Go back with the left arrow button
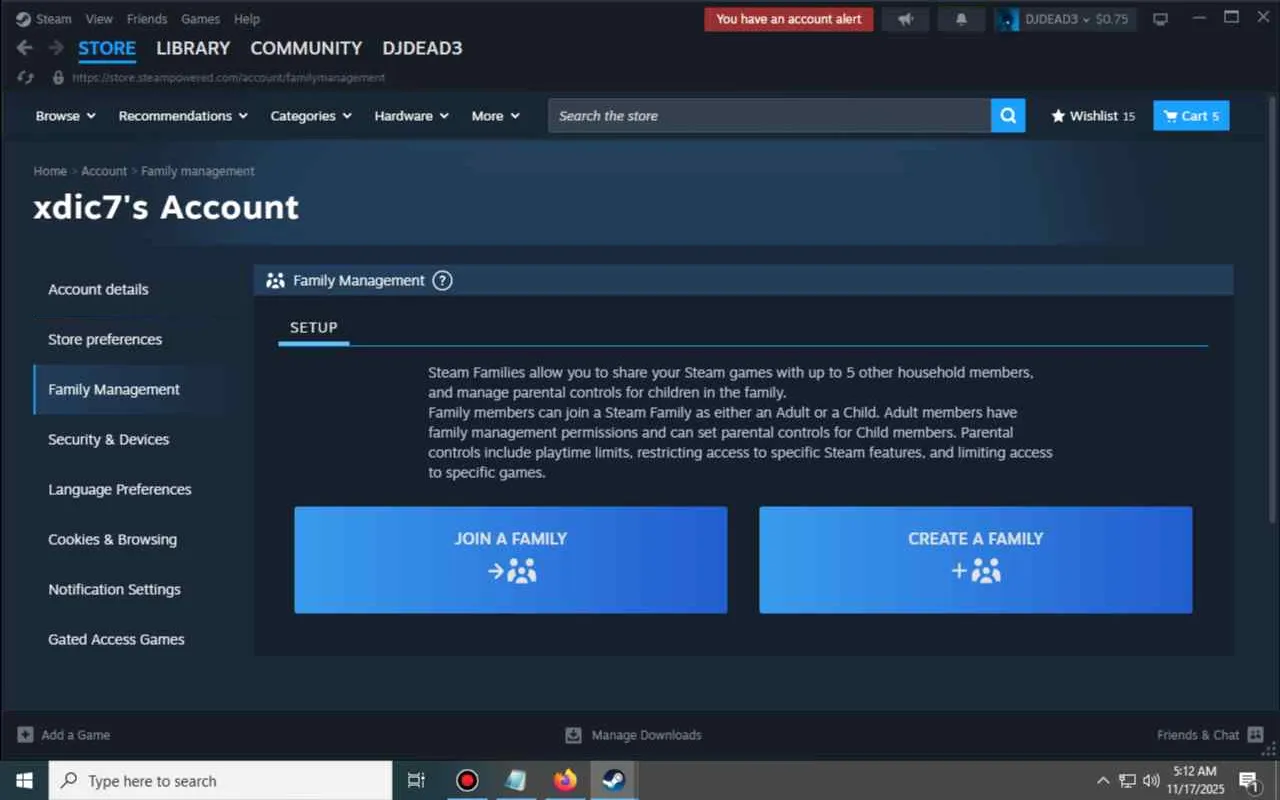The height and width of the screenshot is (800, 1280). click(x=25, y=48)
